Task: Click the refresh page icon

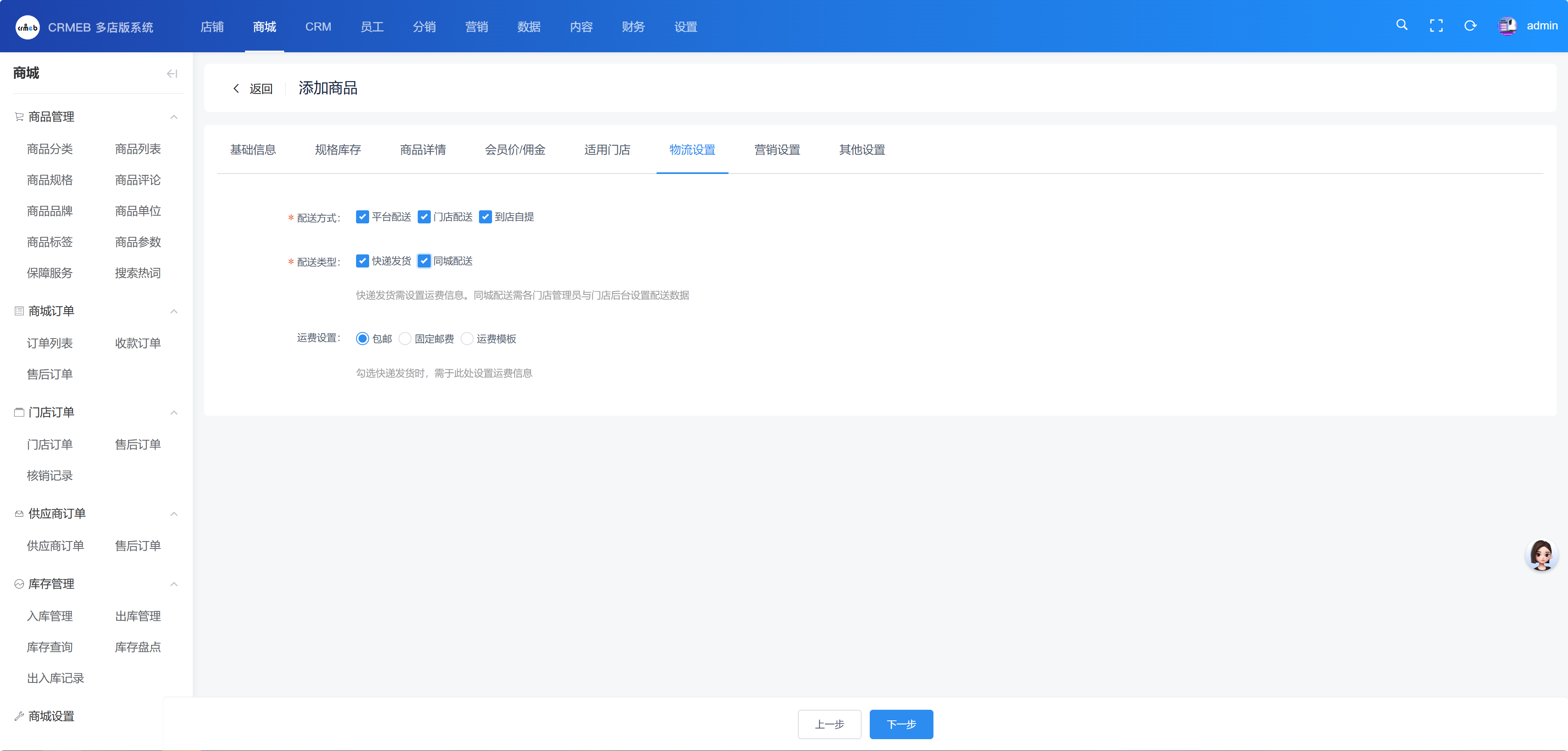Action: (x=1470, y=26)
